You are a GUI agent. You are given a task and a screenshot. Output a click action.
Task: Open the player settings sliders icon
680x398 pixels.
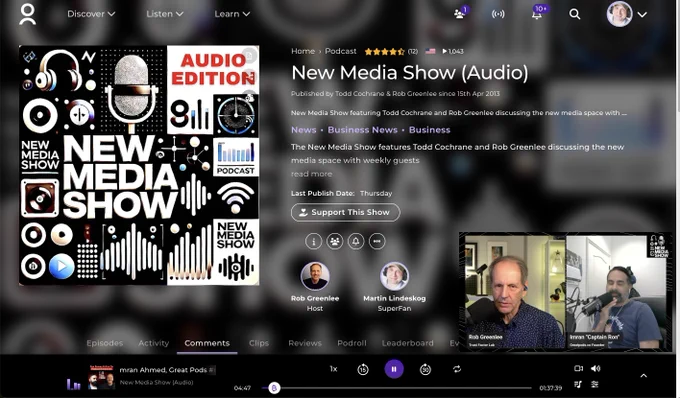click(x=595, y=384)
